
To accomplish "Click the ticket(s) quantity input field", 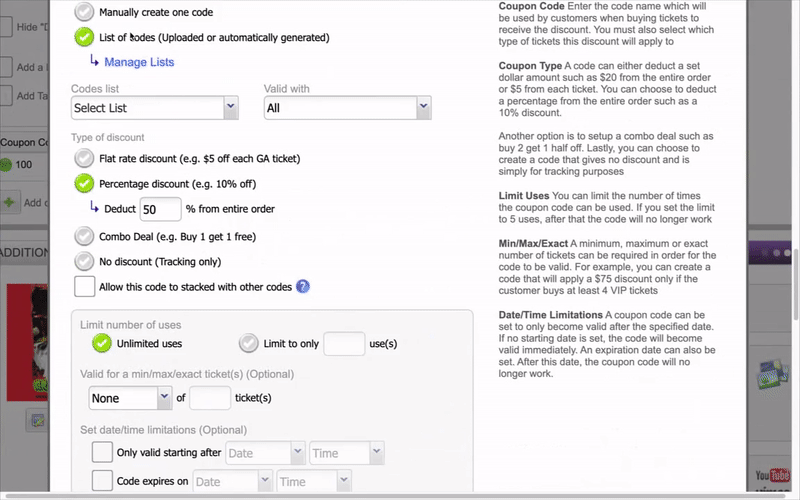I will pyautogui.click(x=210, y=398).
